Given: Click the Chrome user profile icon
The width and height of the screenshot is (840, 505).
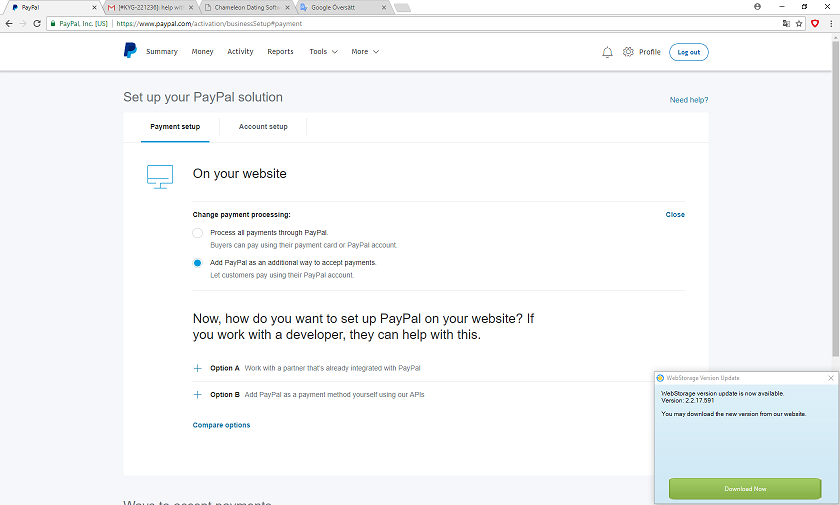Looking at the screenshot, I should point(757,6).
